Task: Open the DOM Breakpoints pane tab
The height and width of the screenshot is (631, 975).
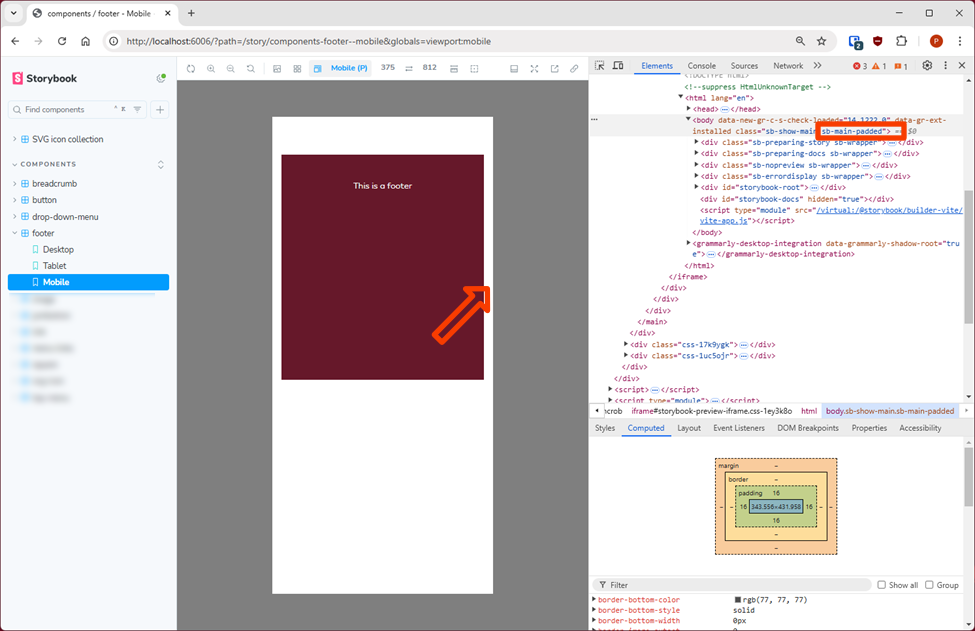Action: [808, 428]
